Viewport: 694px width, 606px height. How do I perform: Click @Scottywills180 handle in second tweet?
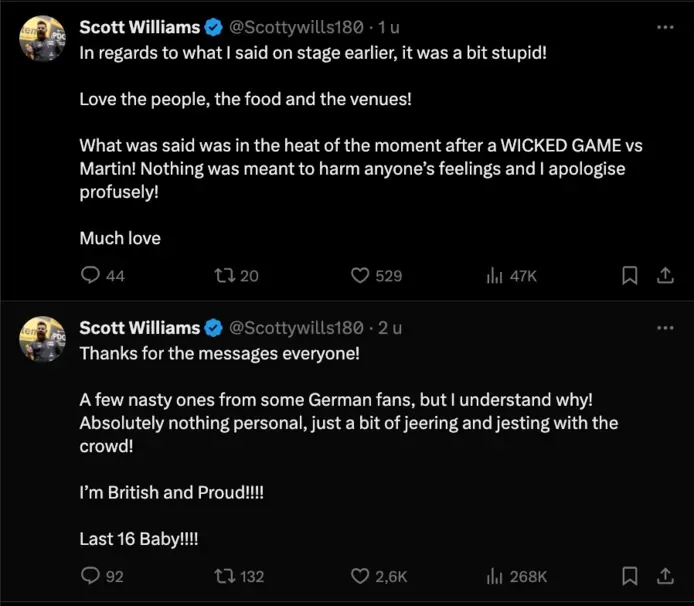pyautogui.click(x=296, y=327)
